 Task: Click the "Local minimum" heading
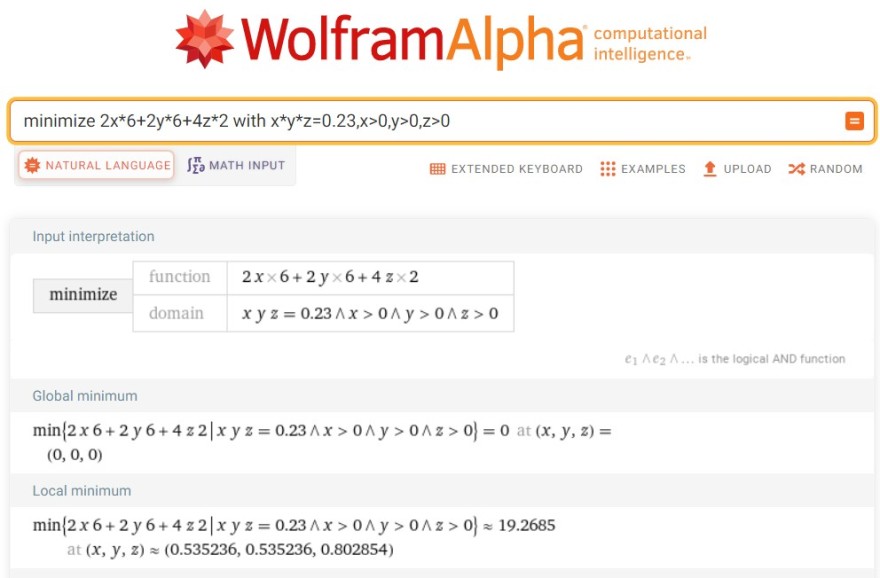click(x=82, y=490)
